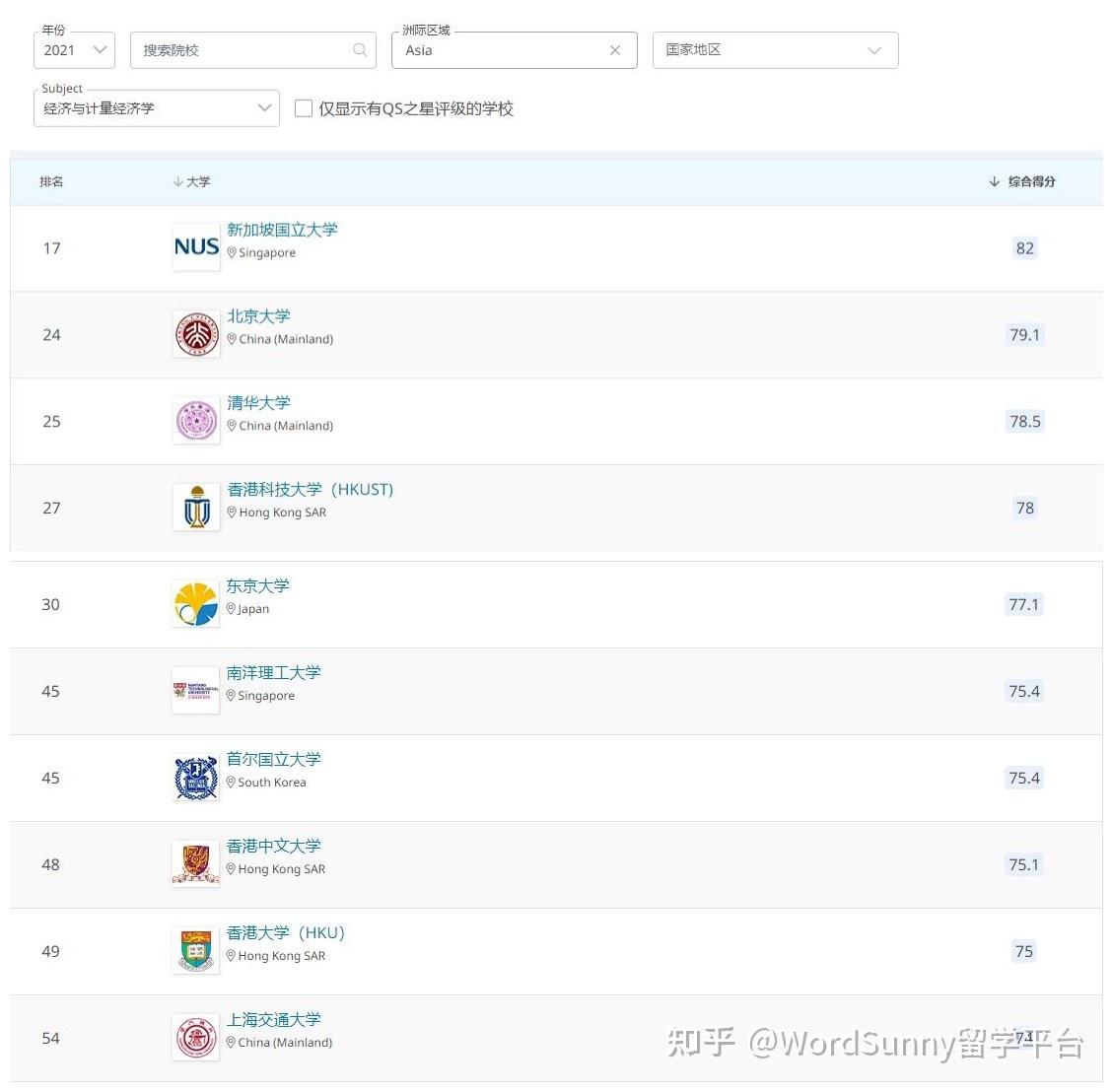The height and width of the screenshot is (1092, 1113).
Task: Click the University of Tokyo ginkgo logo
Action: click(x=196, y=604)
